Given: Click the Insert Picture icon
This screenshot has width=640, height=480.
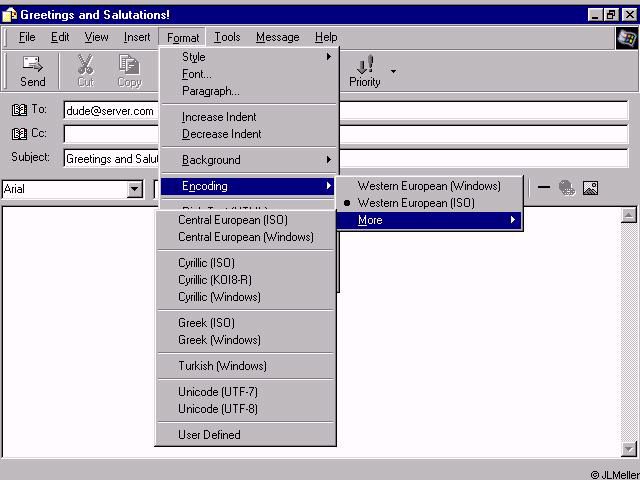Looking at the screenshot, I should coord(590,187).
